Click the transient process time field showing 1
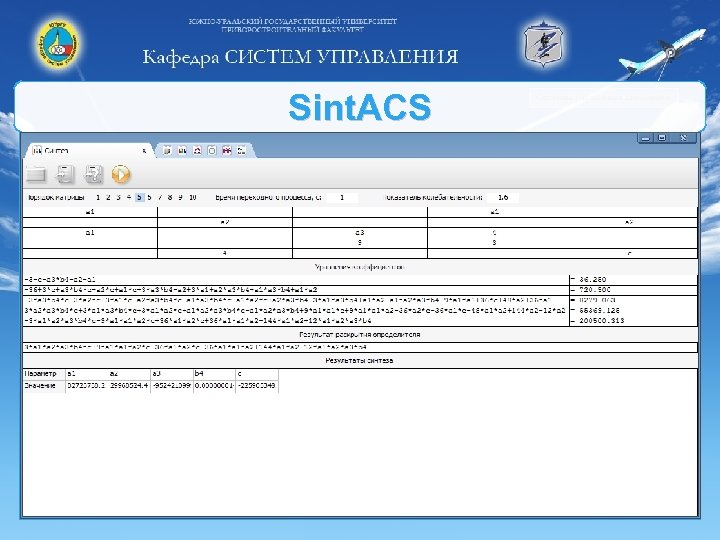Image resolution: width=720 pixels, height=540 pixels. 342,197
